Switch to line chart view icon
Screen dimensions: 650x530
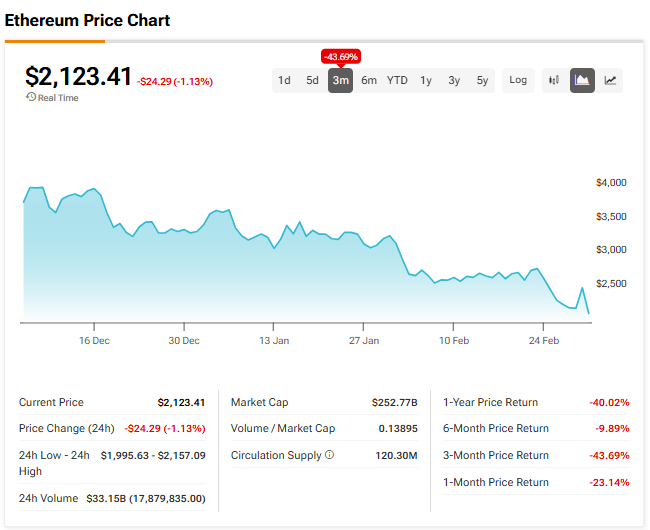610,80
